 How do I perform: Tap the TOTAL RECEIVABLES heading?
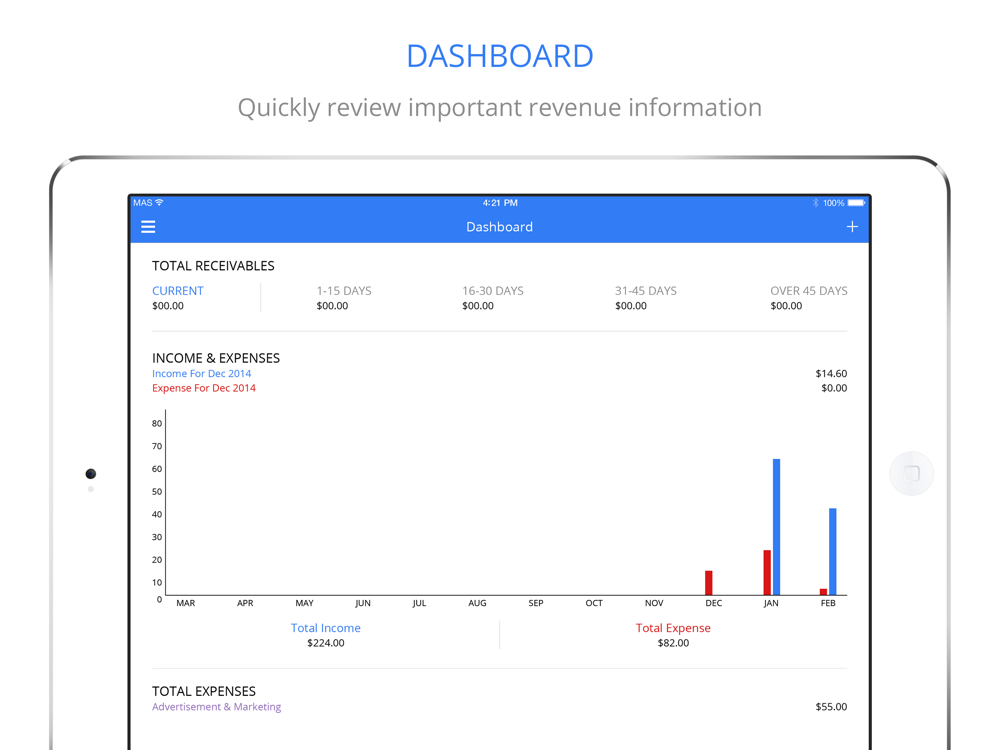(x=213, y=266)
